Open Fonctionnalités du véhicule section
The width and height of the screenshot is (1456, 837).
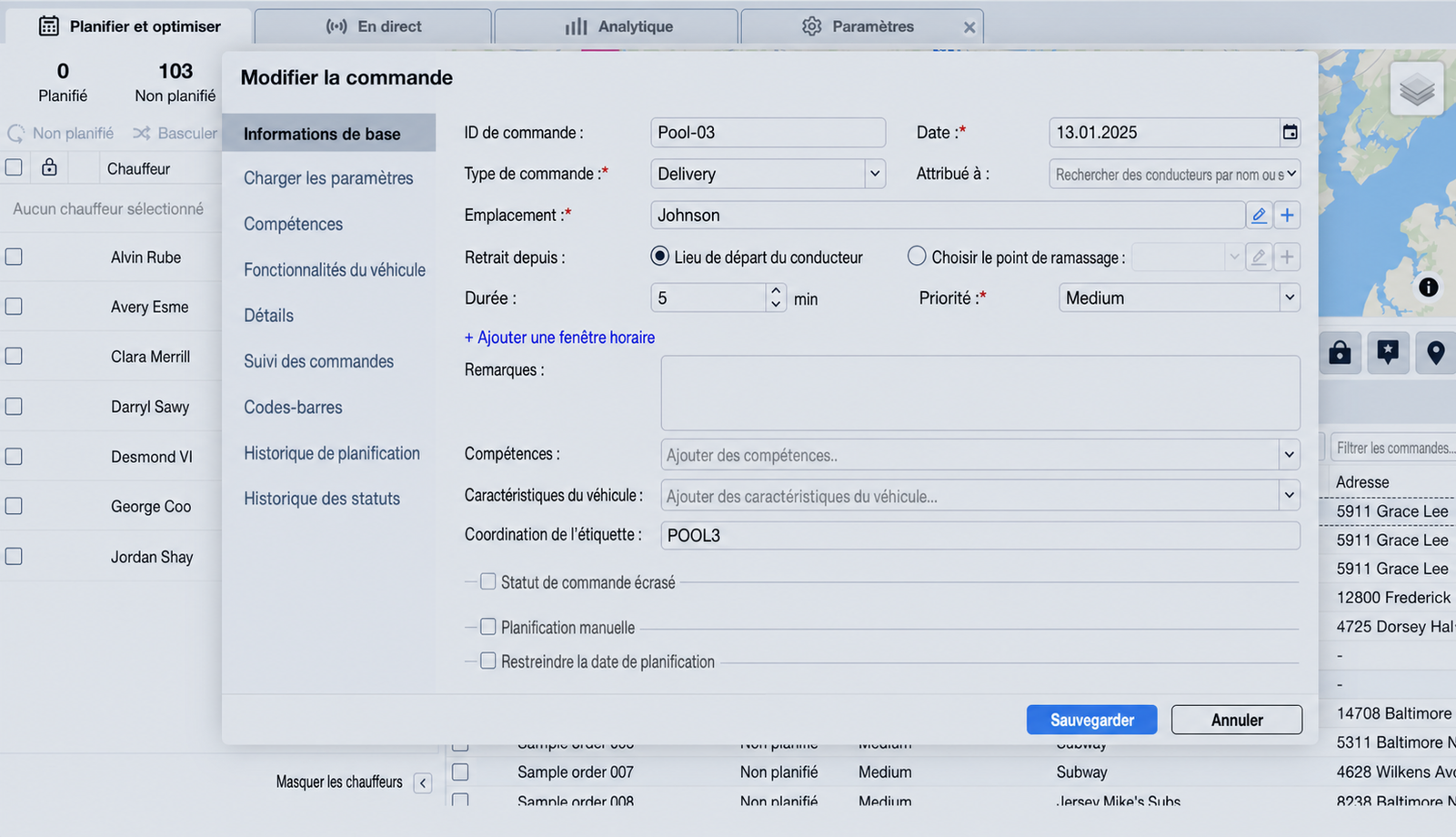[x=335, y=269]
